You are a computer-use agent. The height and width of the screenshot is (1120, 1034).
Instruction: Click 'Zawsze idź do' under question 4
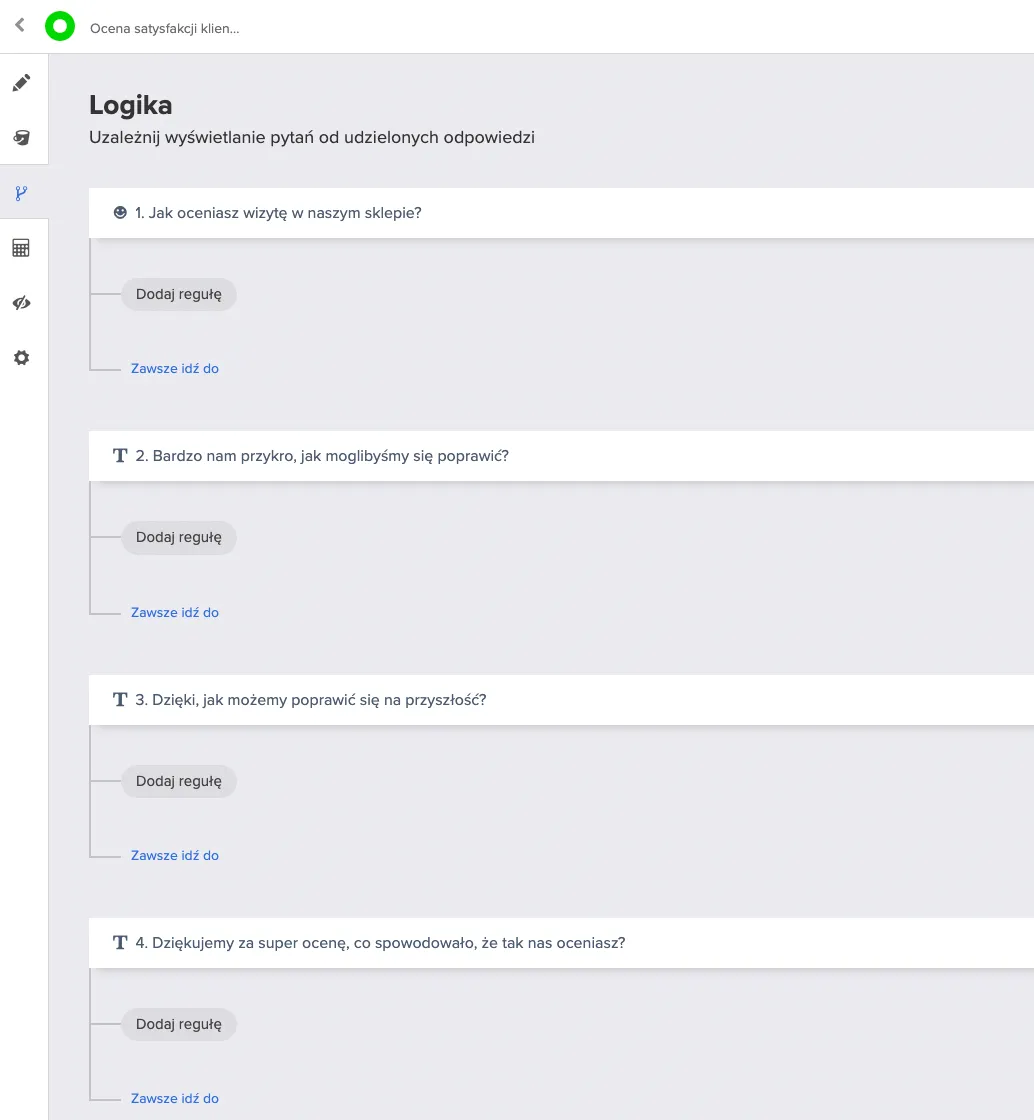175,1099
